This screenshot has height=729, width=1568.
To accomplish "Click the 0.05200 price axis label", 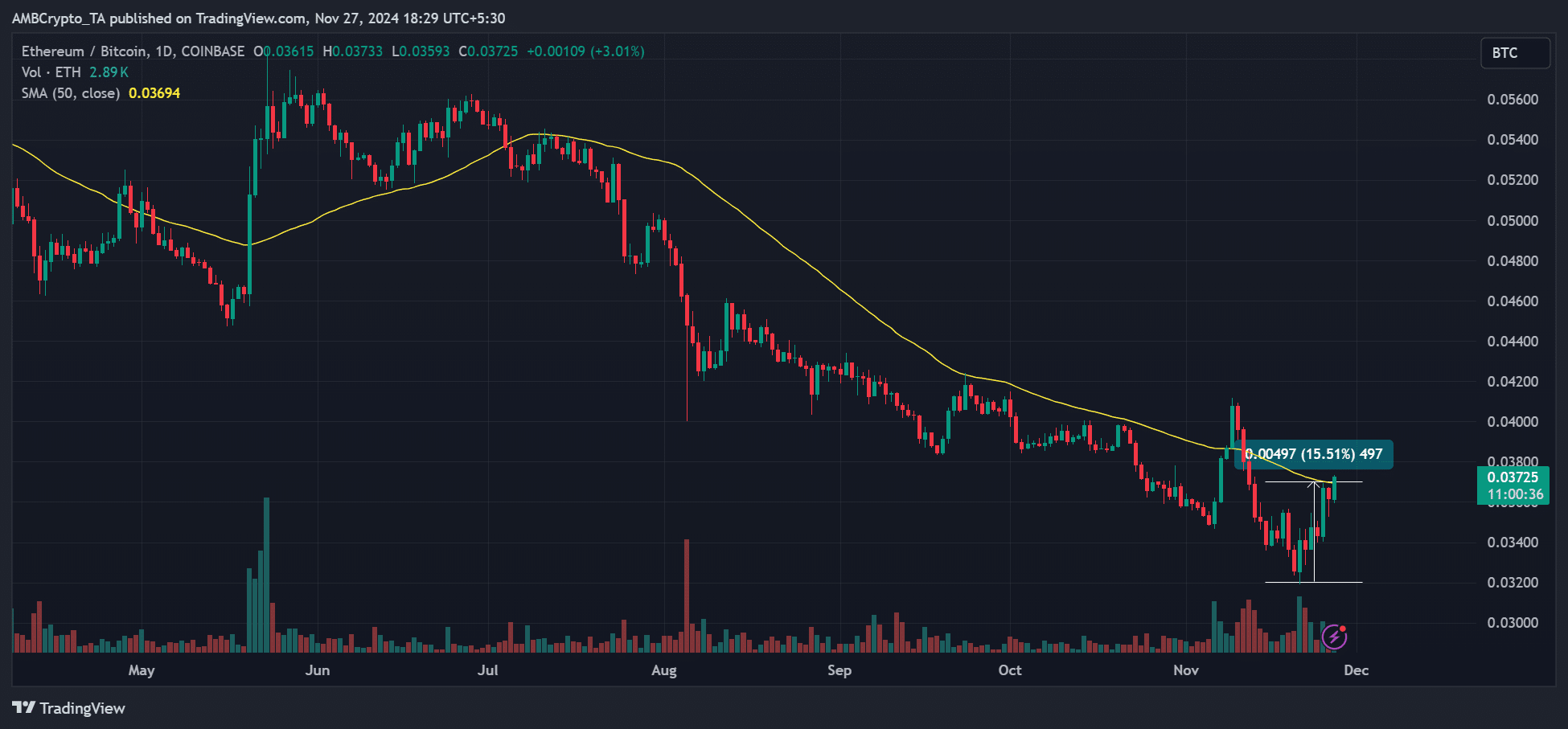I will [1513, 180].
